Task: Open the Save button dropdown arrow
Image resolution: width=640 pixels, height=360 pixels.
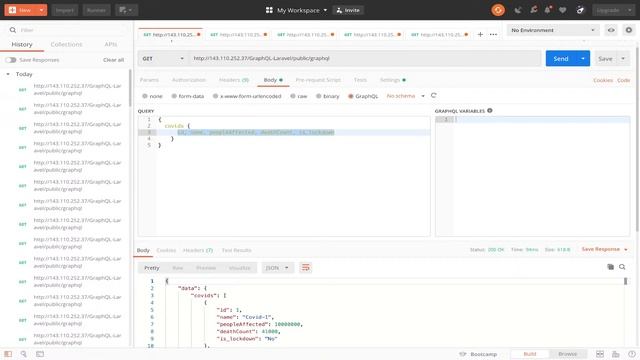Action: click(x=623, y=58)
